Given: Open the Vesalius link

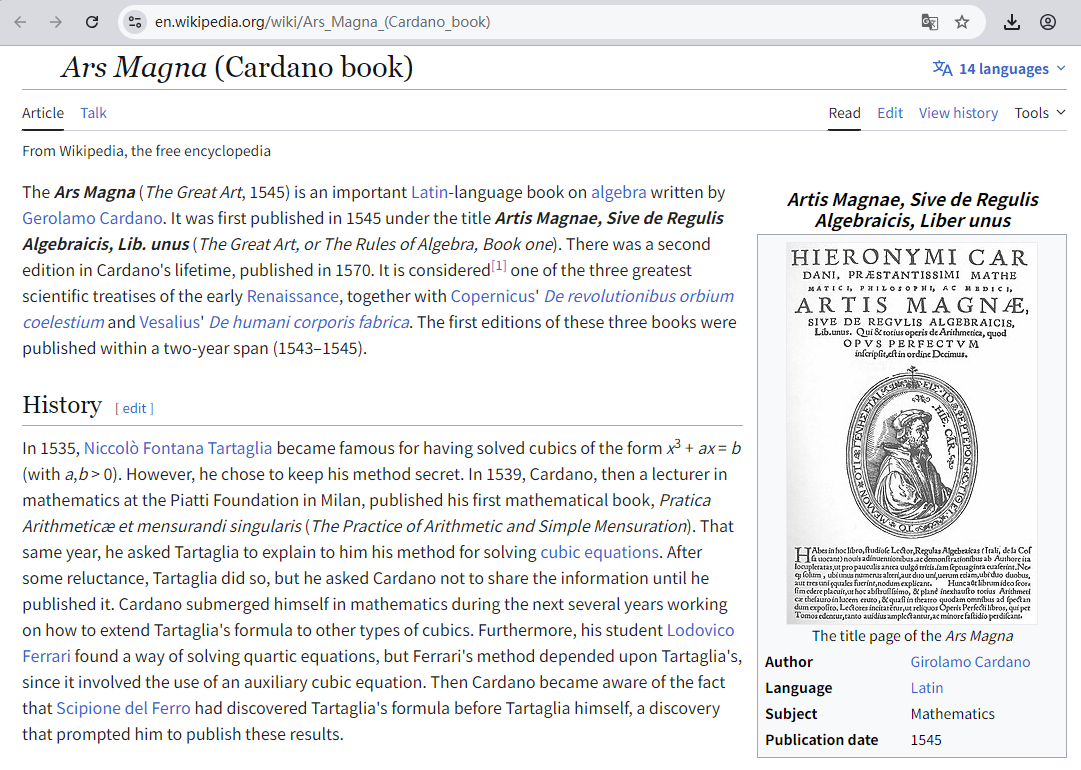Looking at the screenshot, I should (x=170, y=323).
